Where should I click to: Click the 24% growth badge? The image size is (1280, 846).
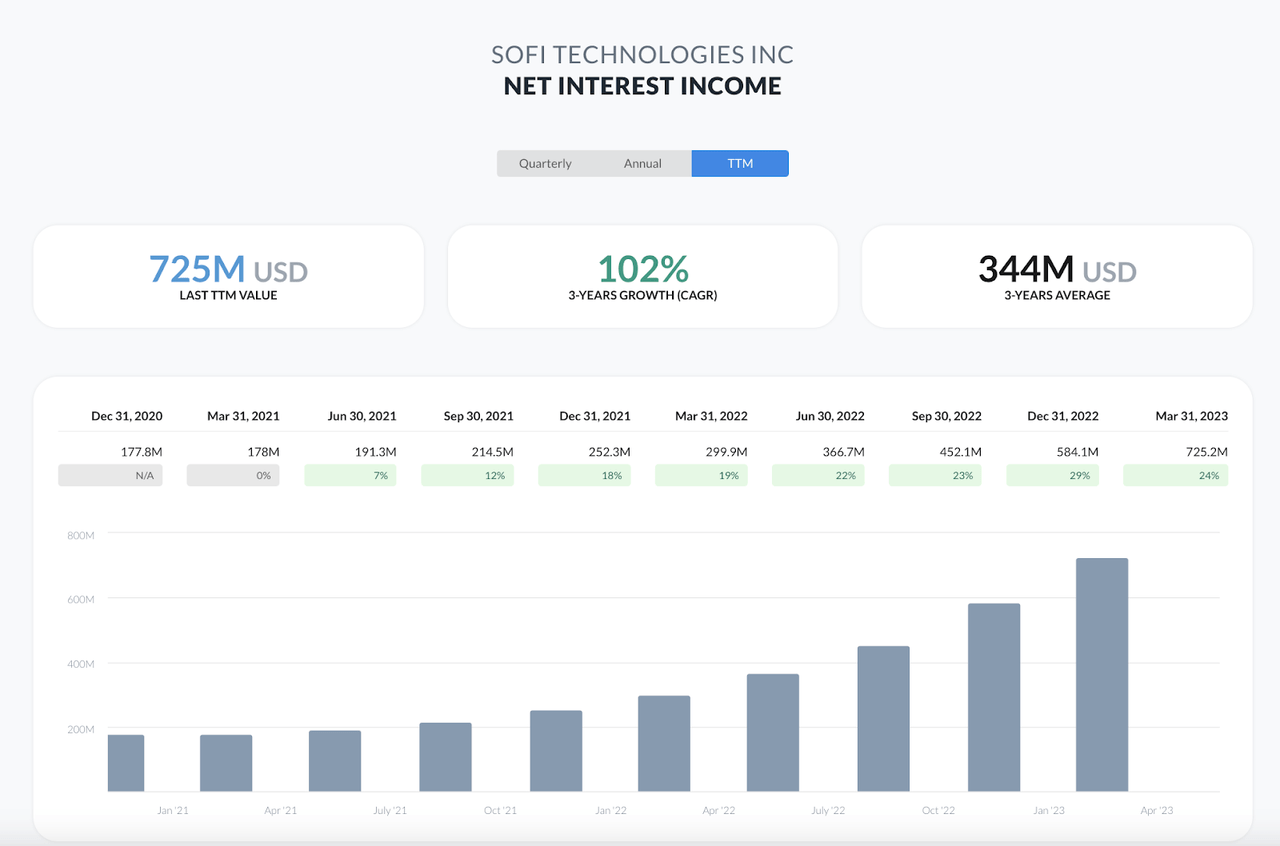coord(1175,475)
